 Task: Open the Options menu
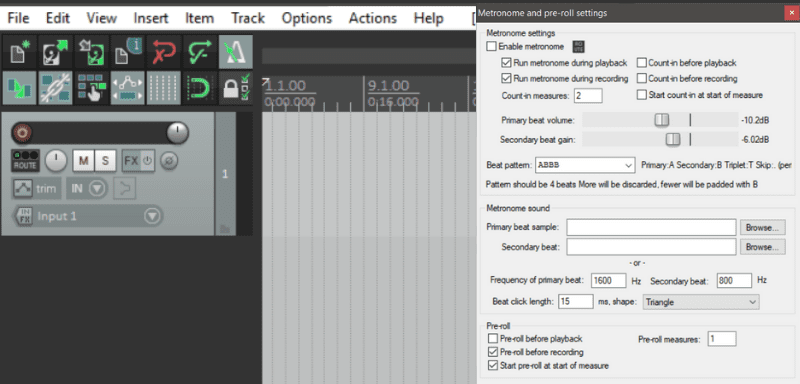coord(307,18)
